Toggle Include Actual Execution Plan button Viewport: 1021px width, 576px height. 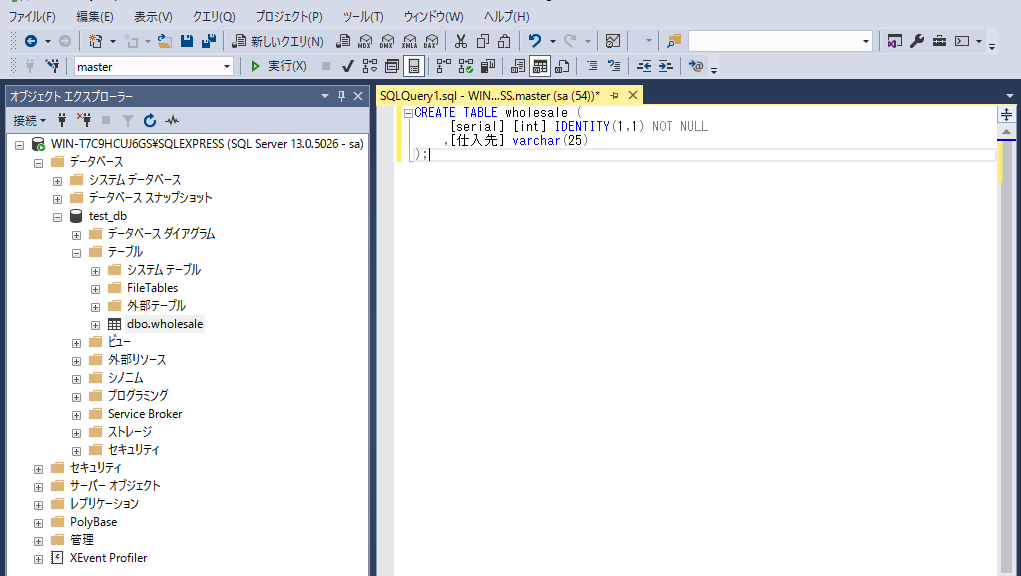pos(442,66)
